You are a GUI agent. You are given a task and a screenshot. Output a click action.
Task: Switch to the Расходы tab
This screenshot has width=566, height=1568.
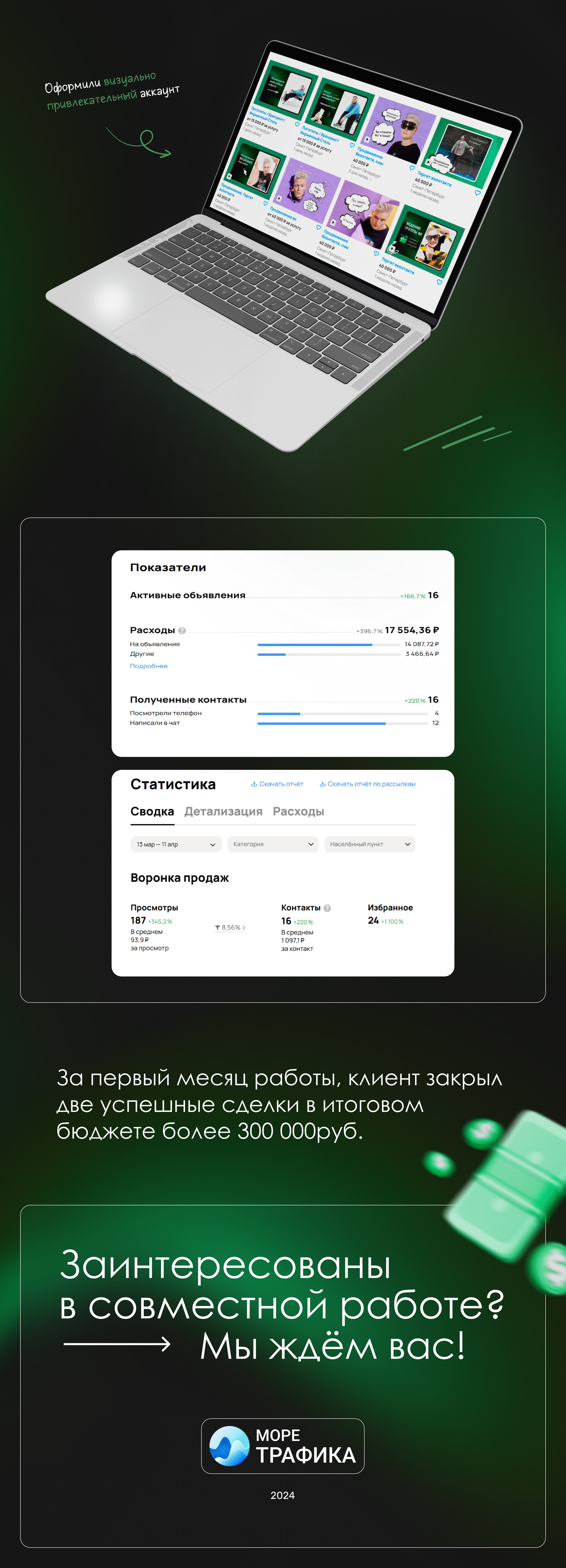tap(298, 811)
